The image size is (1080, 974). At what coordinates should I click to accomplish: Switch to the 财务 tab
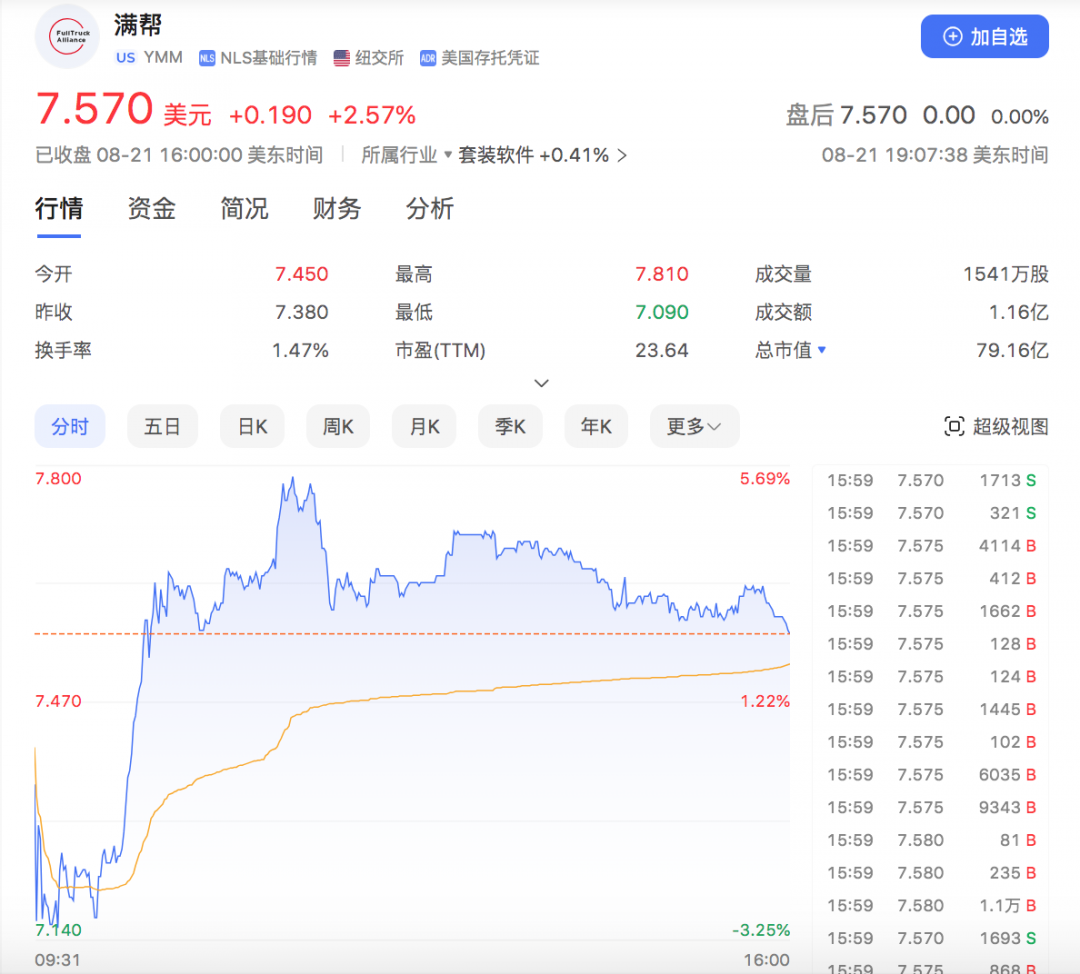[x=336, y=209]
